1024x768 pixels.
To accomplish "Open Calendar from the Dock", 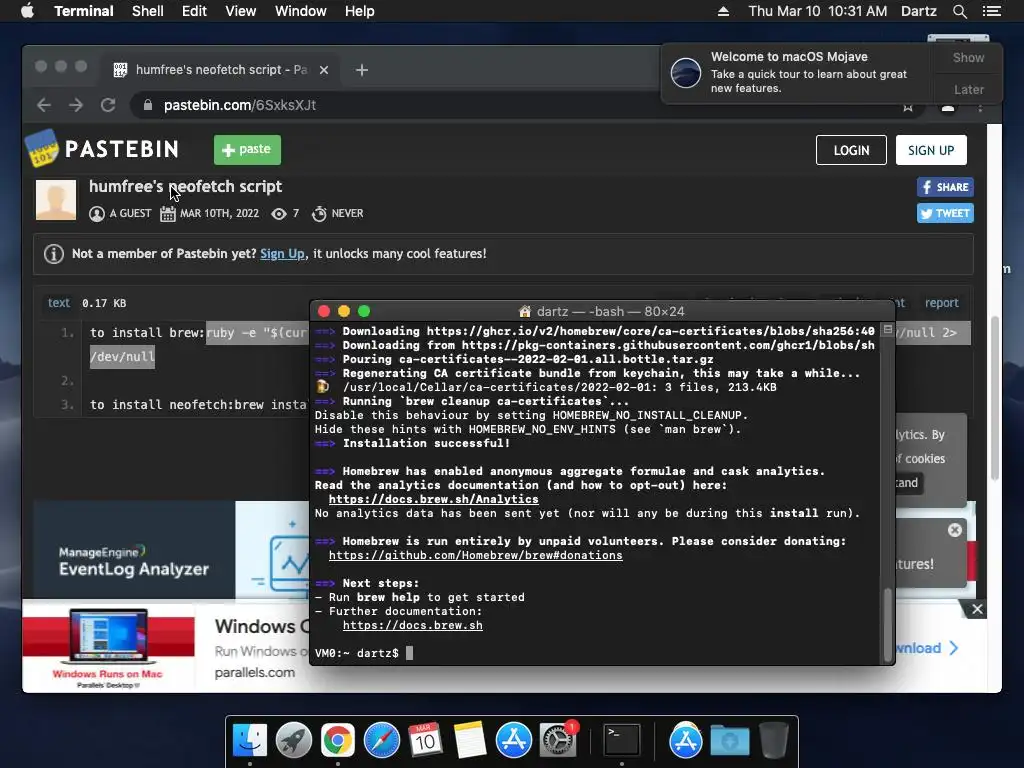I will coord(425,741).
